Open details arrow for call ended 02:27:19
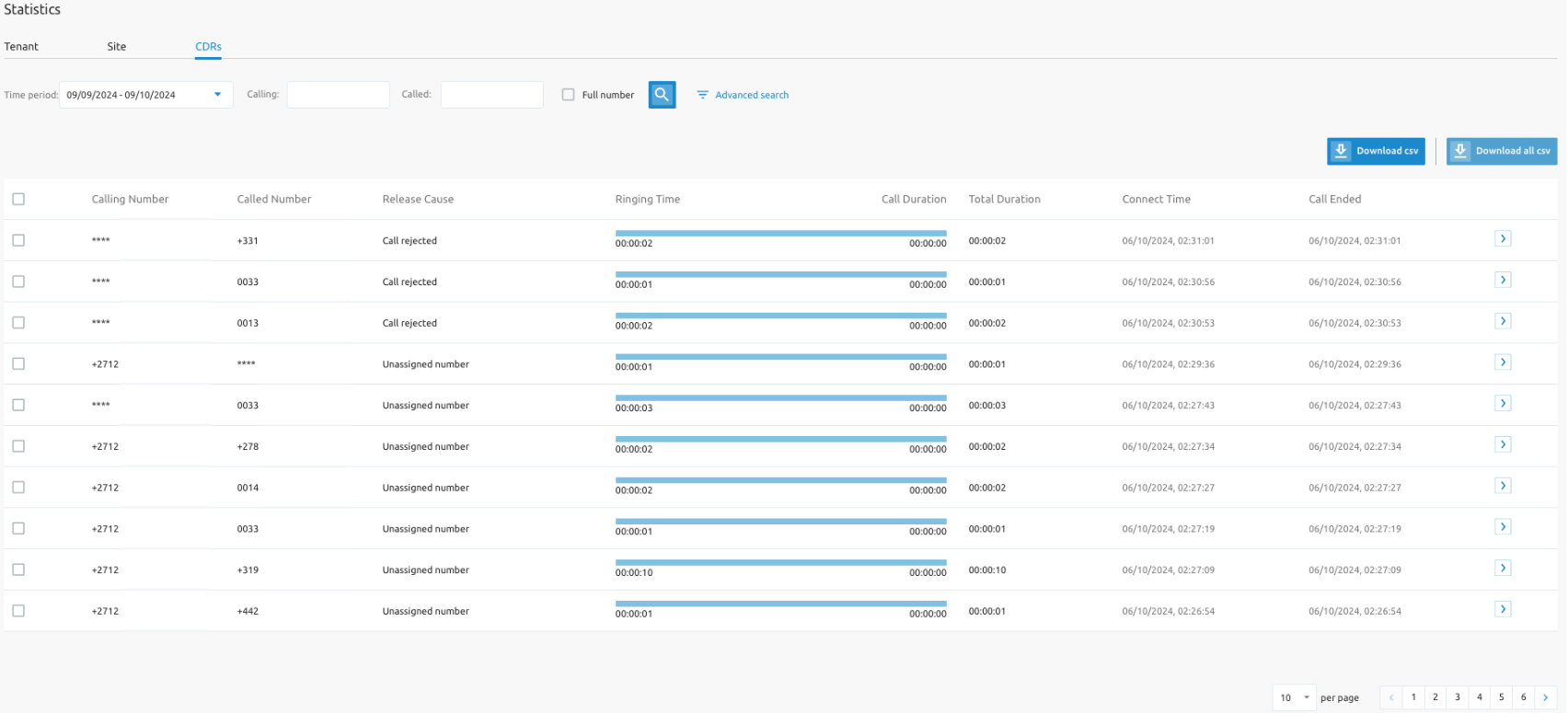The width and height of the screenshot is (1568, 713). 1503,527
